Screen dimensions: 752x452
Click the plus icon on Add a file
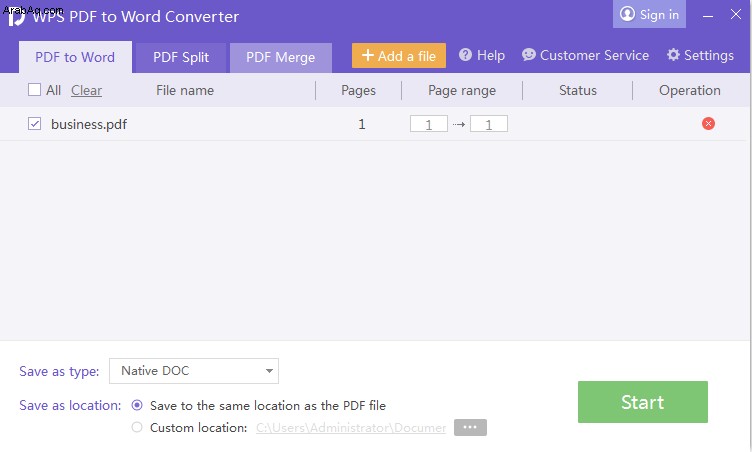tap(368, 55)
